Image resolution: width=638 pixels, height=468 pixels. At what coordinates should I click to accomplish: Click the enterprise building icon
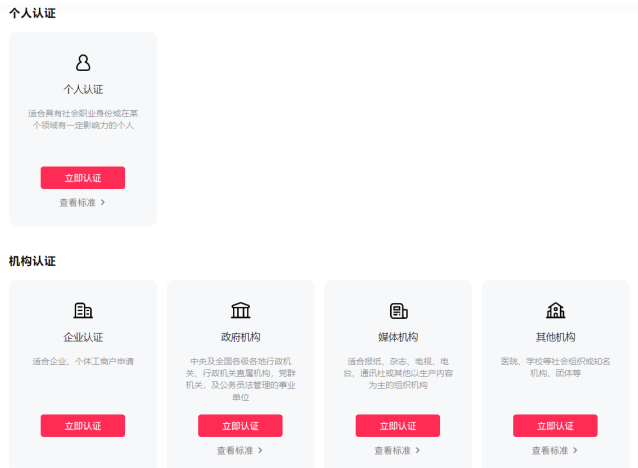83,311
